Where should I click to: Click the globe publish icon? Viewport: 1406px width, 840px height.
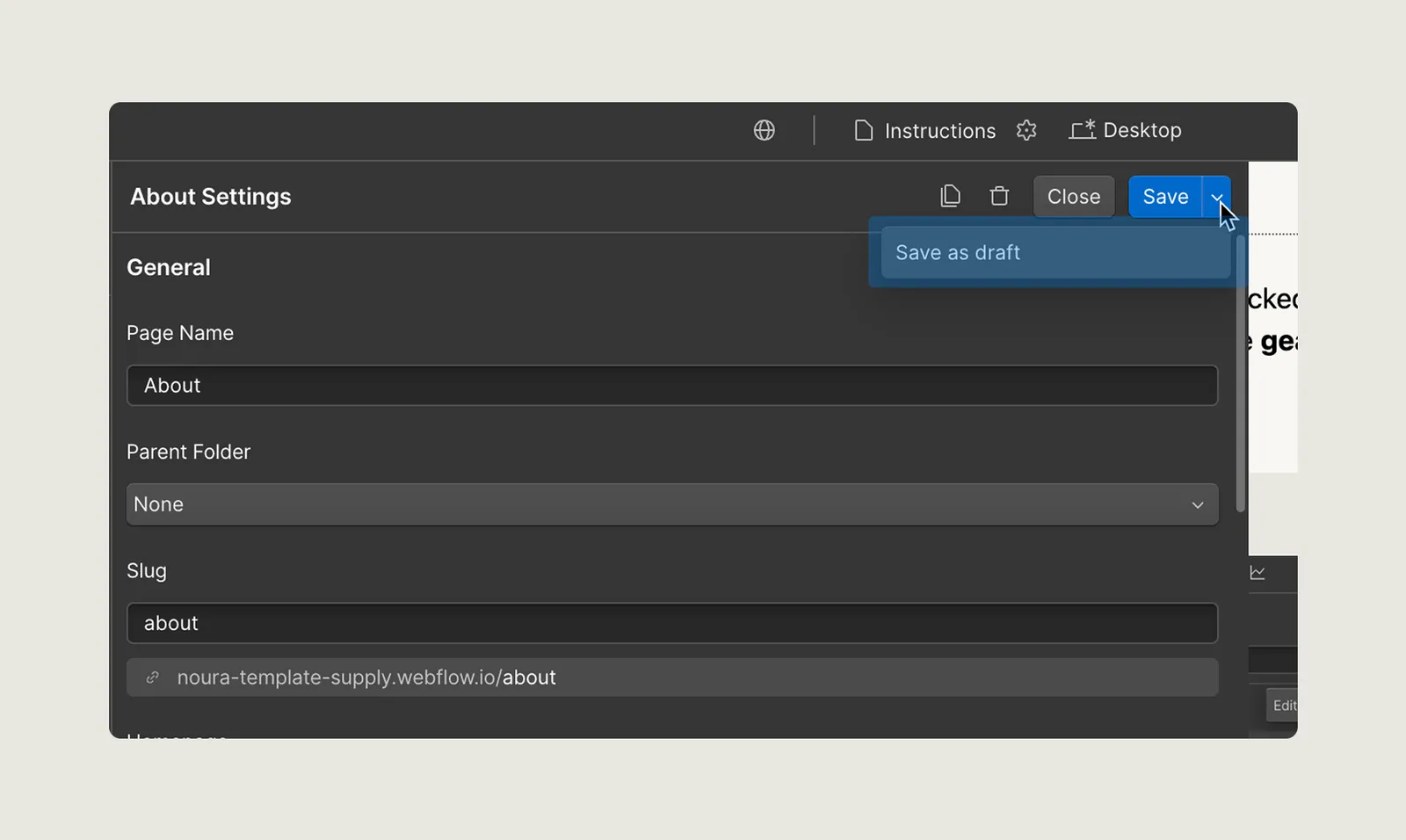pyautogui.click(x=764, y=130)
